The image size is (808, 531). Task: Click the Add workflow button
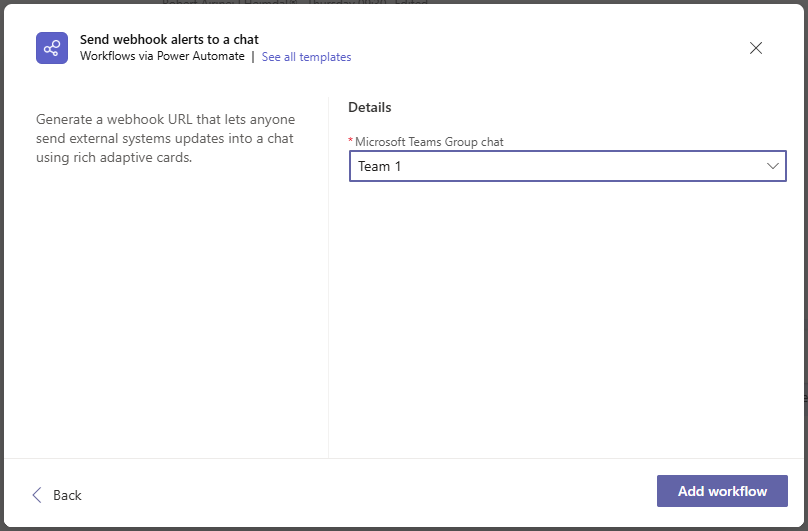(722, 491)
